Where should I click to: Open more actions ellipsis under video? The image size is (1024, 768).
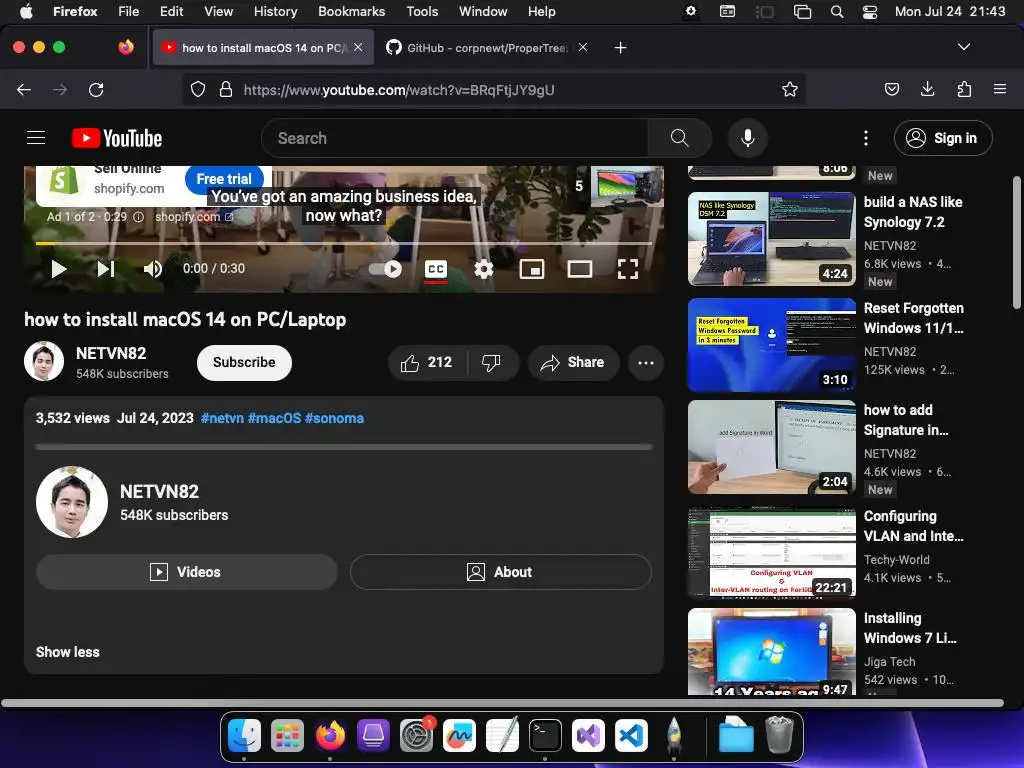pos(646,362)
